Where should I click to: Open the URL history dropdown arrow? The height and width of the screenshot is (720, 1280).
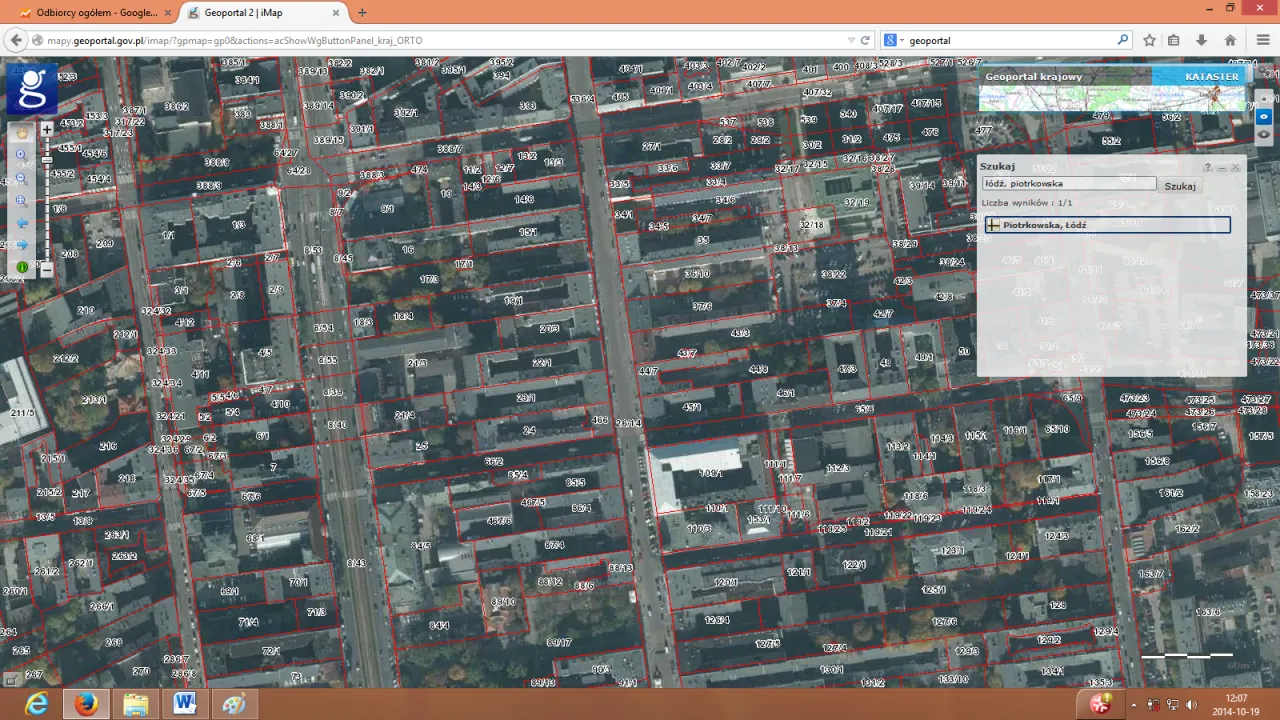(x=851, y=41)
